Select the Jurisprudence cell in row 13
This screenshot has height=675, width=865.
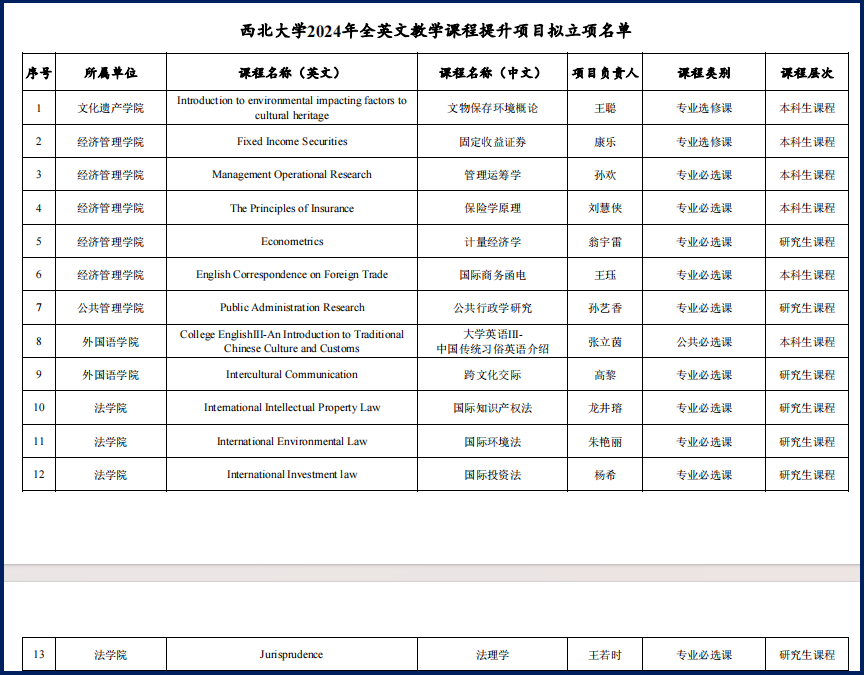tap(291, 655)
